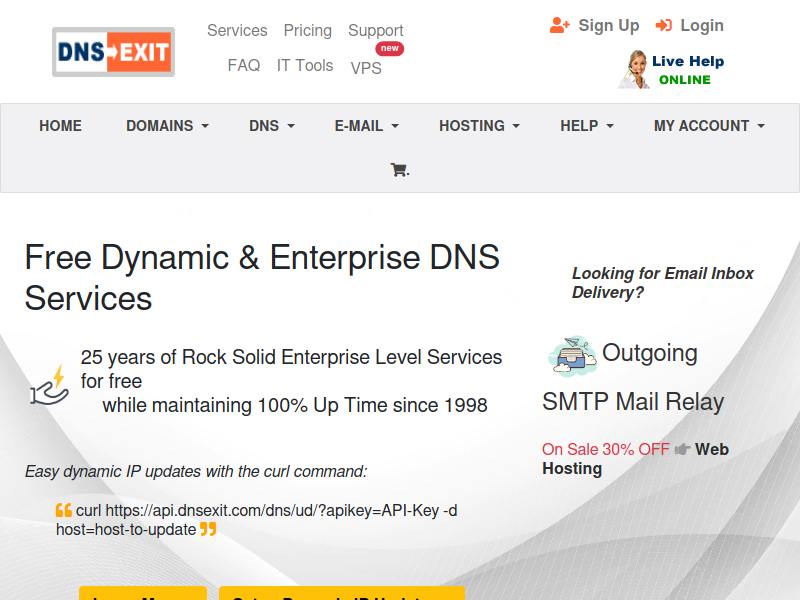Open the Support link
Image resolution: width=800 pixels, height=600 pixels.
click(376, 31)
